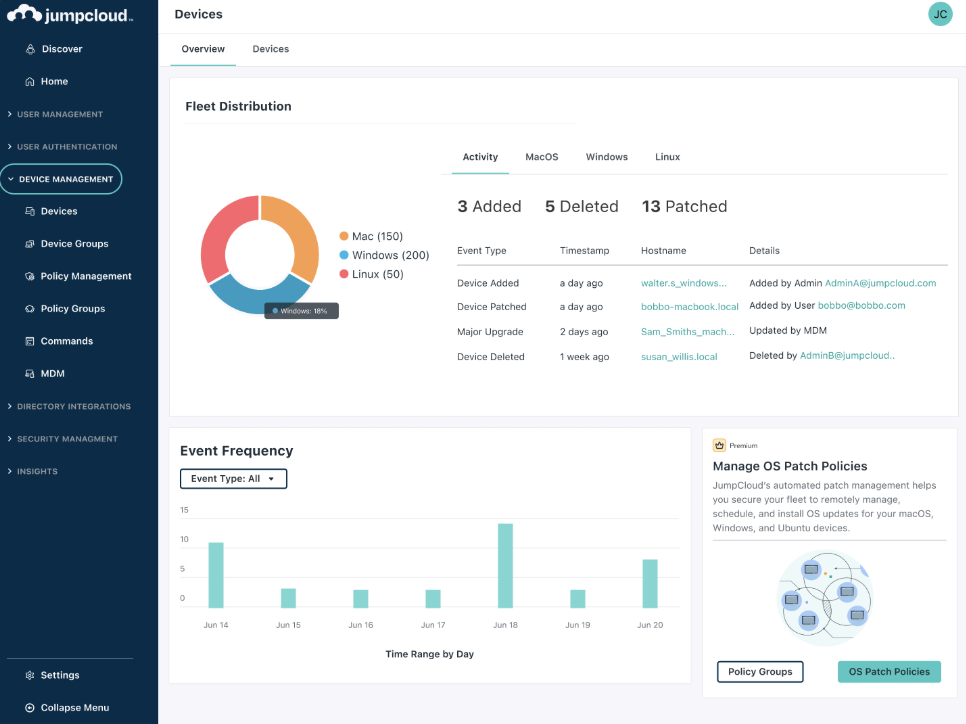This screenshot has height=724, width=966.
Task: Click the Jun 16 bar in chart
Action: [360, 599]
